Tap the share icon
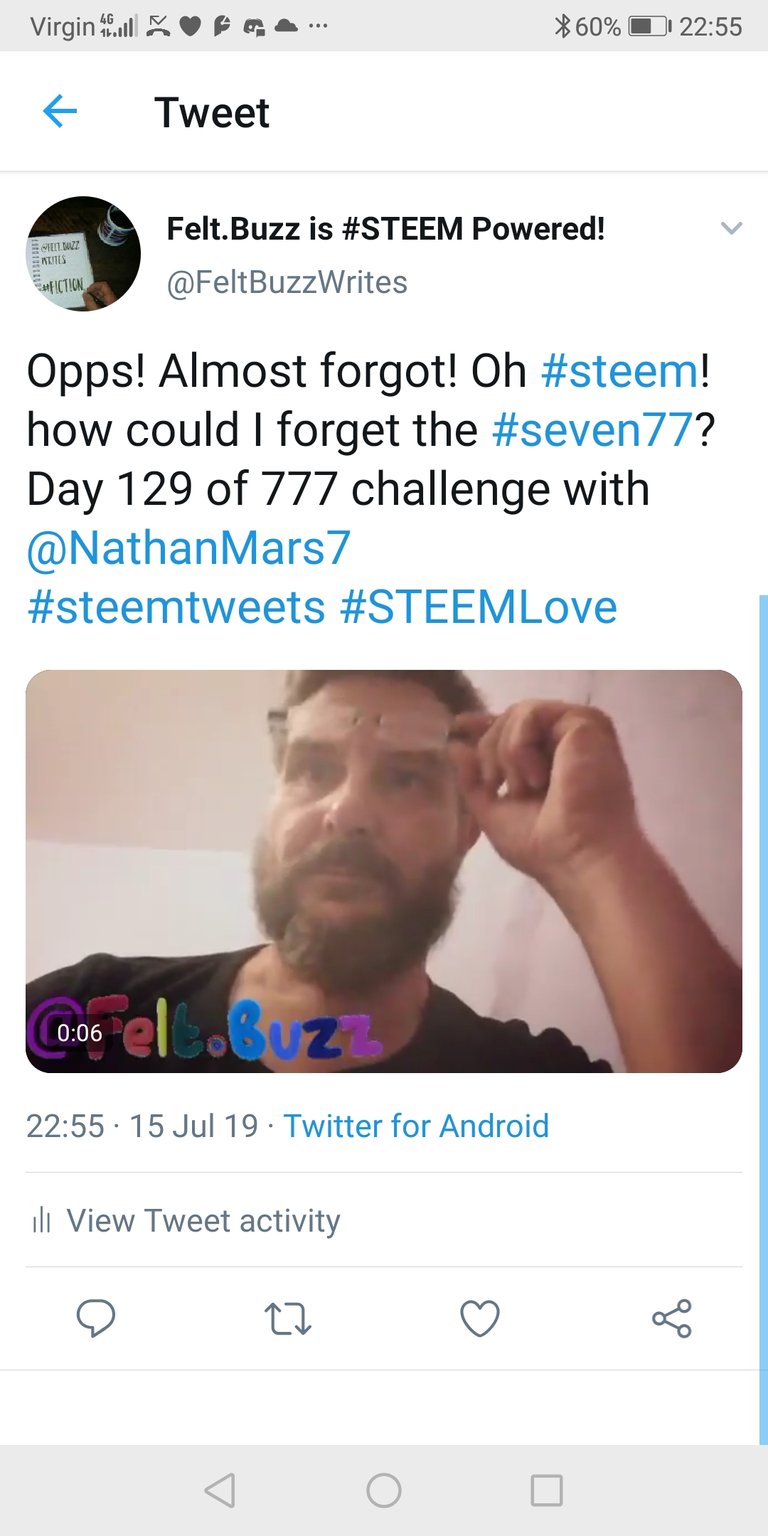 coord(671,1318)
